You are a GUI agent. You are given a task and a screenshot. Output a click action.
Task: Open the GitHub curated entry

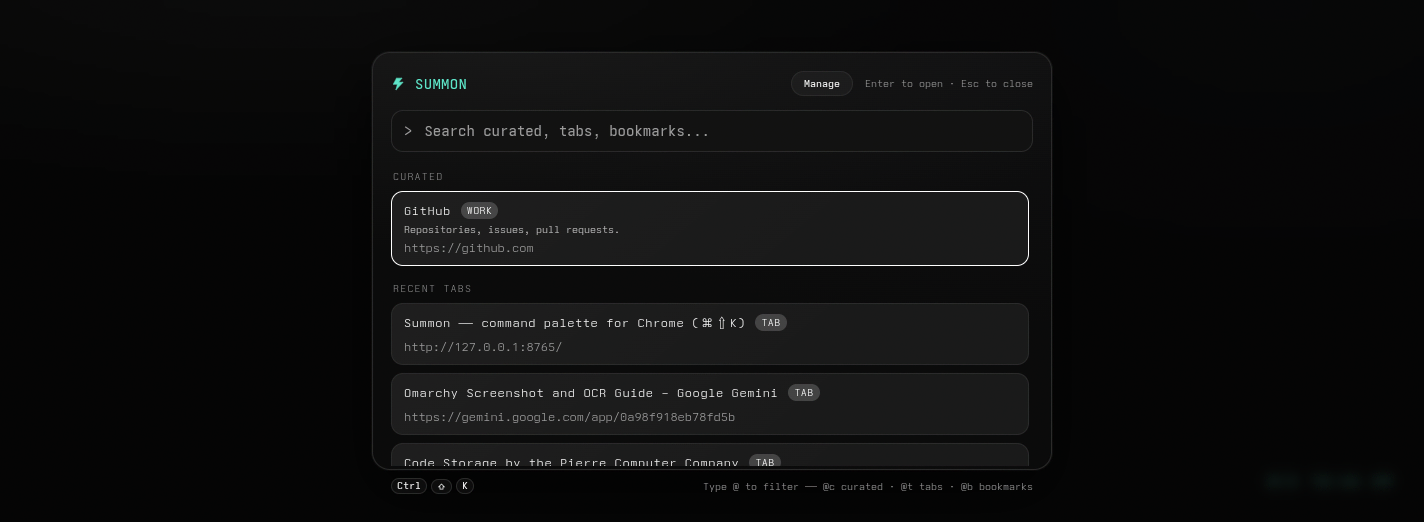tap(710, 228)
